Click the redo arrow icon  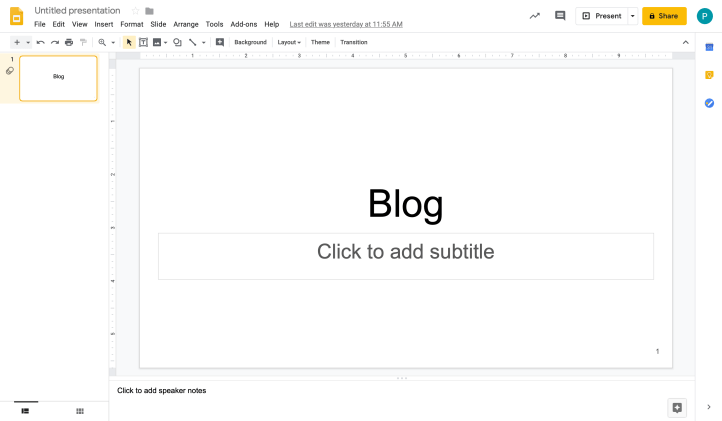pyautogui.click(x=54, y=42)
